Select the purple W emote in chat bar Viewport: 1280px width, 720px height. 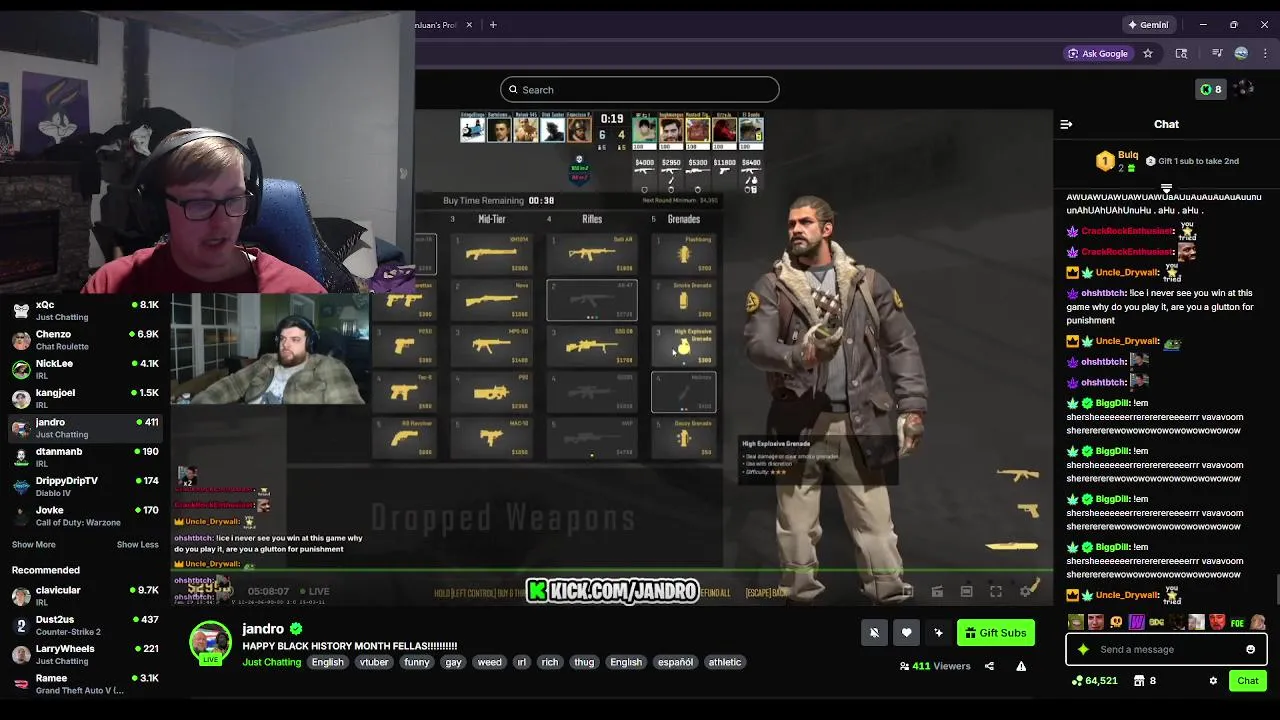pos(1136,623)
